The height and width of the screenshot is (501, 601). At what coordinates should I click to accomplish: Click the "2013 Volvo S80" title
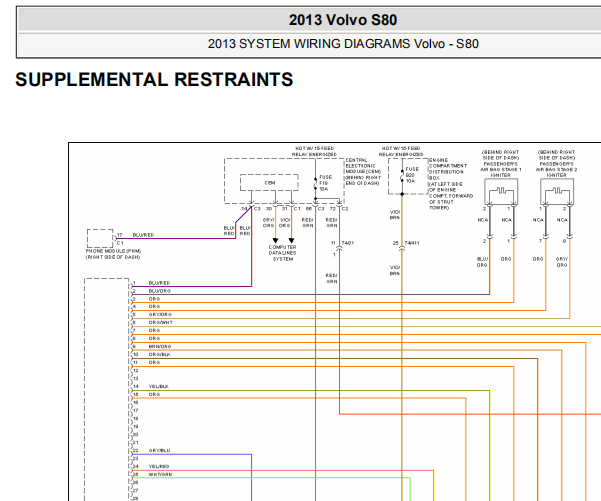(343, 20)
